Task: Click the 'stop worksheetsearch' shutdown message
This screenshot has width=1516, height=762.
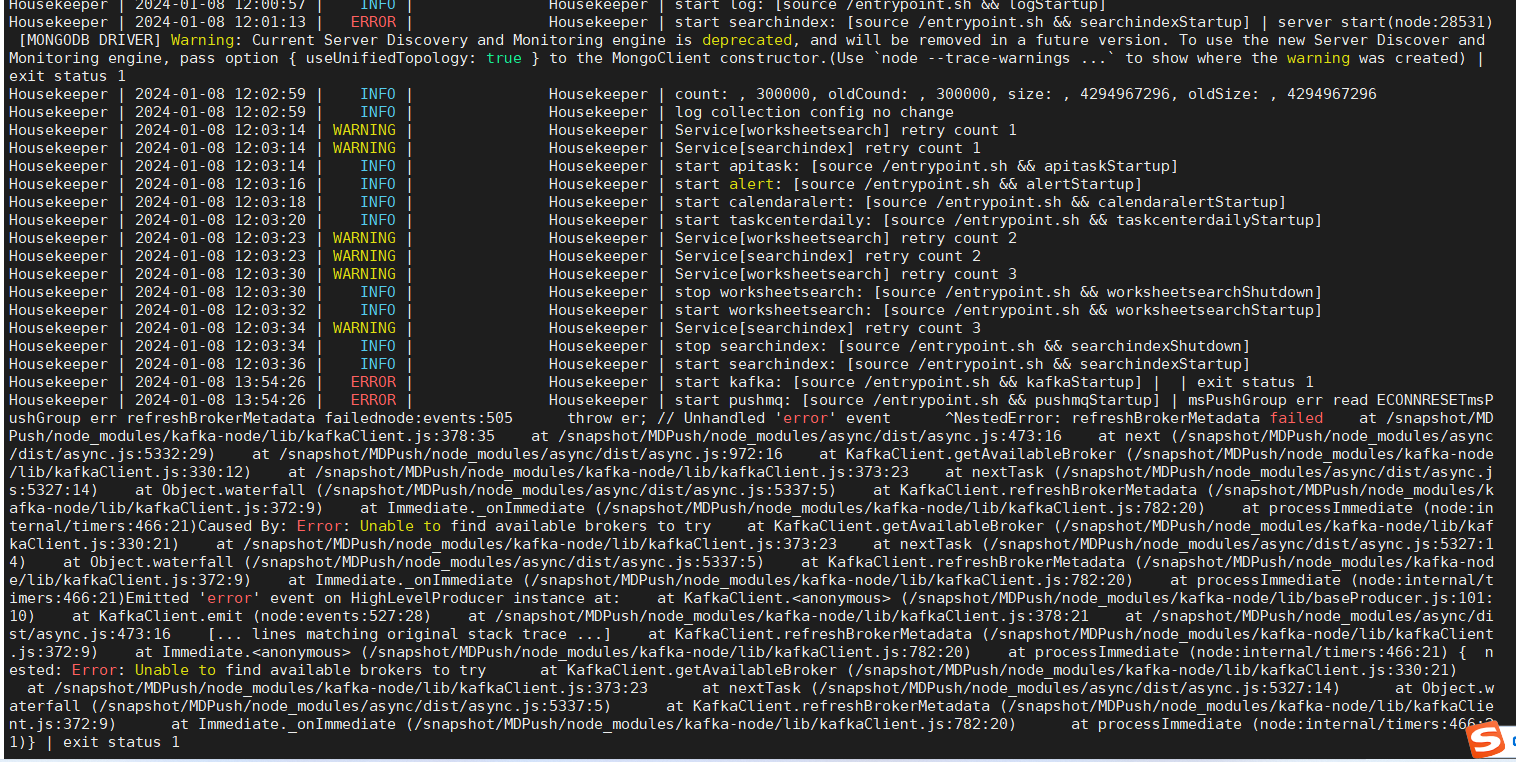Action: tap(997, 292)
